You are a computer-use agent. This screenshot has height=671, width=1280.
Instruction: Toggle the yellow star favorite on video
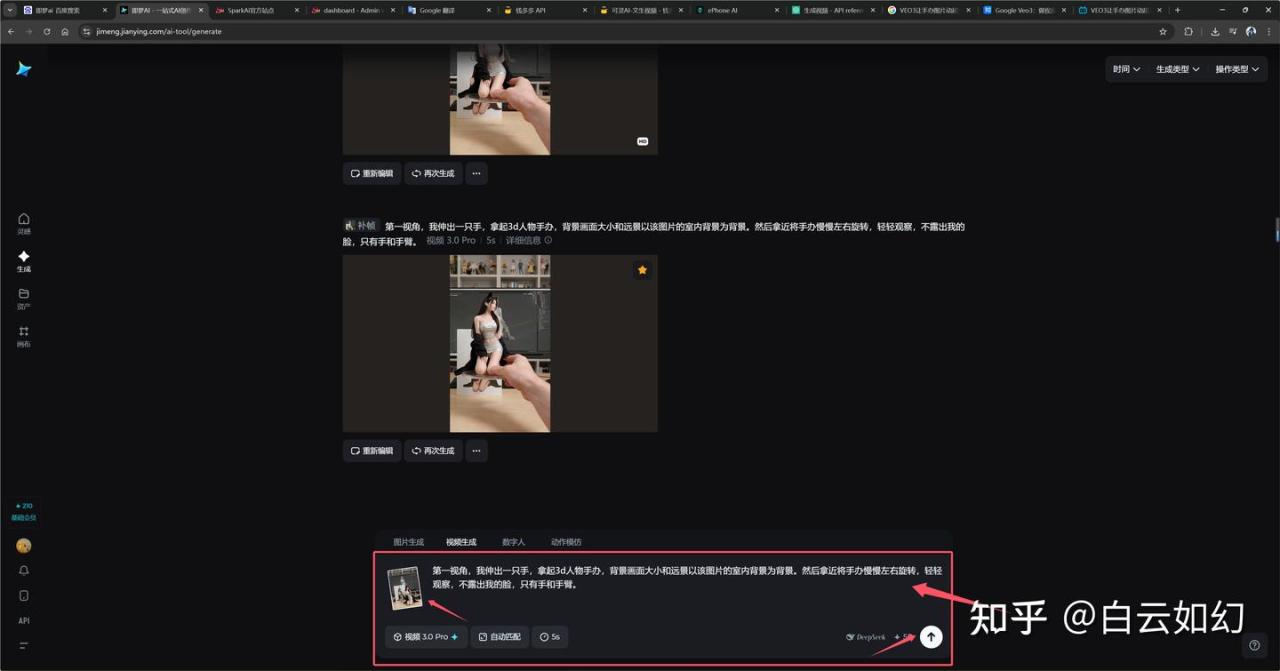point(642,270)
